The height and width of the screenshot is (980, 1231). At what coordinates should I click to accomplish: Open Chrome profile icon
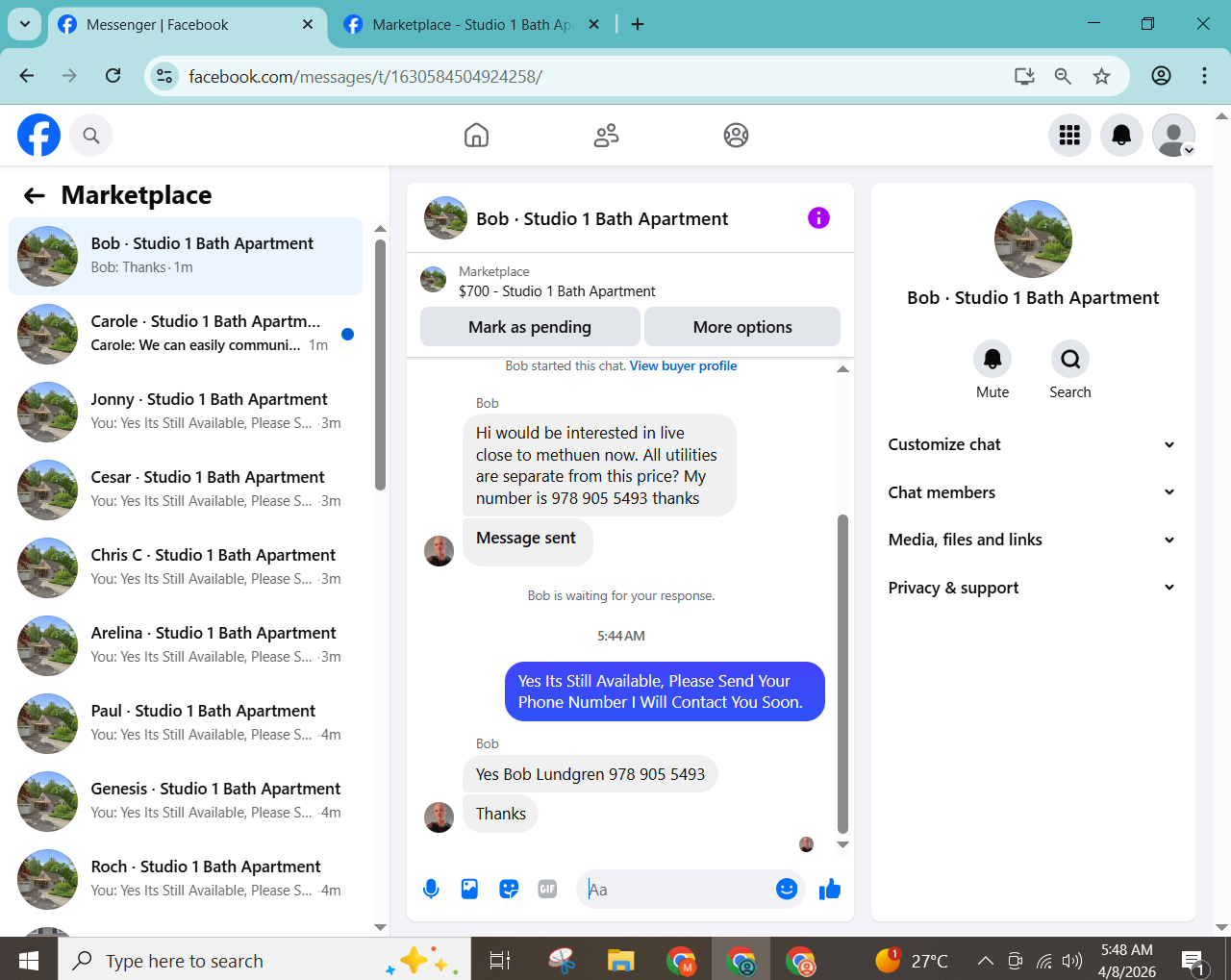click(1161, 76)
